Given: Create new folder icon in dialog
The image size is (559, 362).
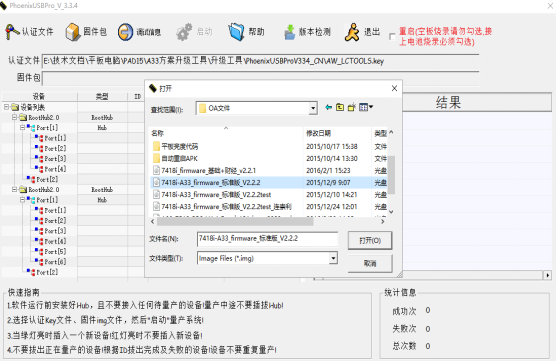Looking at the screenshot, I should click(x=352, y=107).
